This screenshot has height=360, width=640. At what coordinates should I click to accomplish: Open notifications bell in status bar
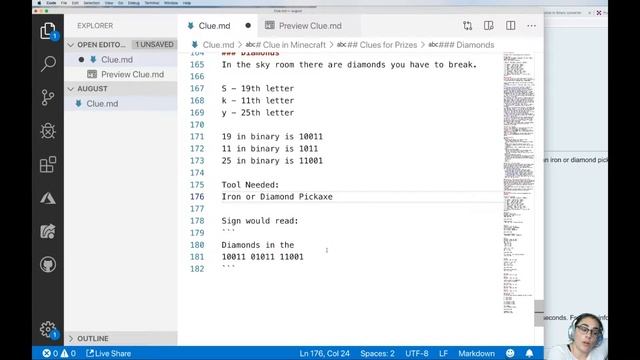[x=529, y=353]
